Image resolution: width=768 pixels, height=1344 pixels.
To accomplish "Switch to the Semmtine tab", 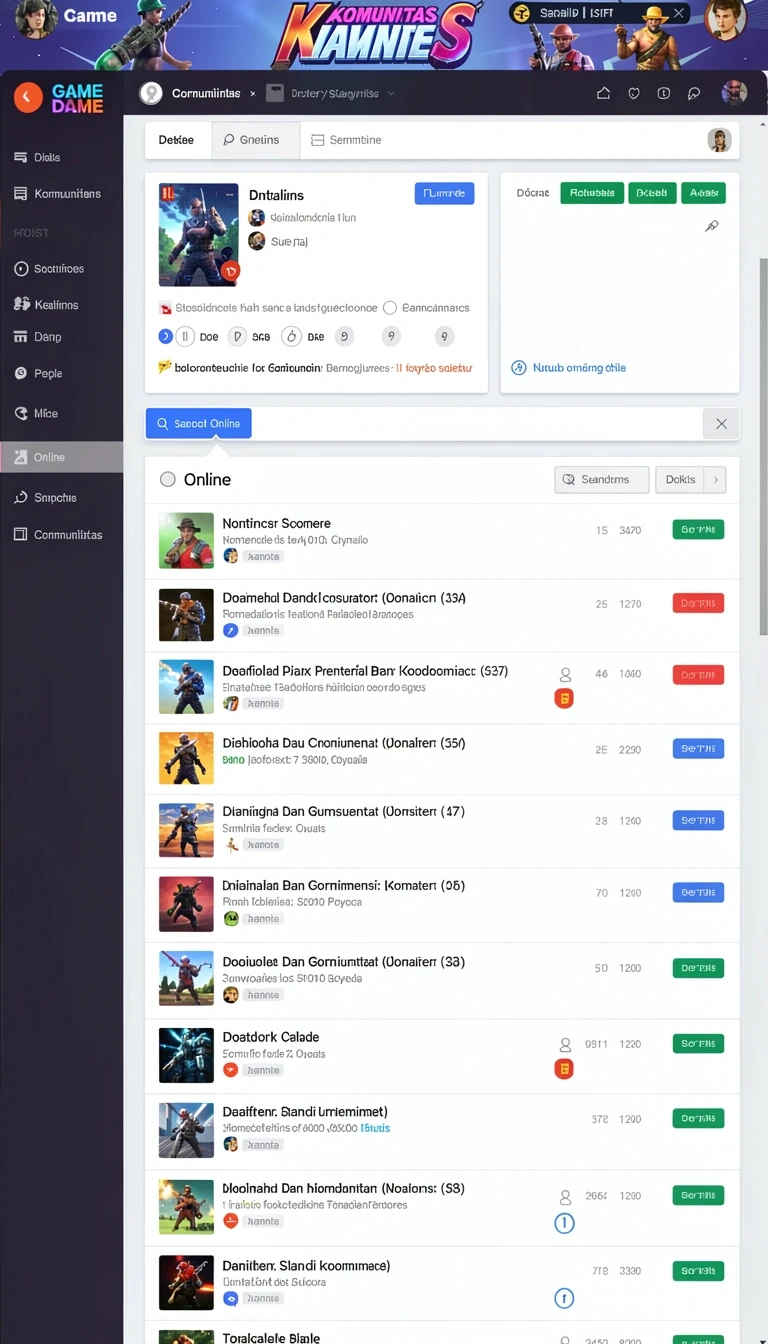I will (x=346, y=140).
